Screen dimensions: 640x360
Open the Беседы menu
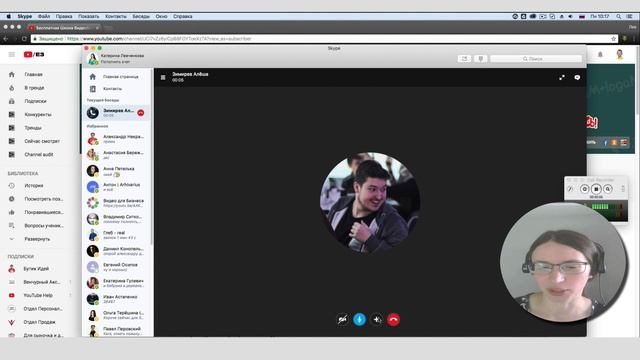point(141,16)
